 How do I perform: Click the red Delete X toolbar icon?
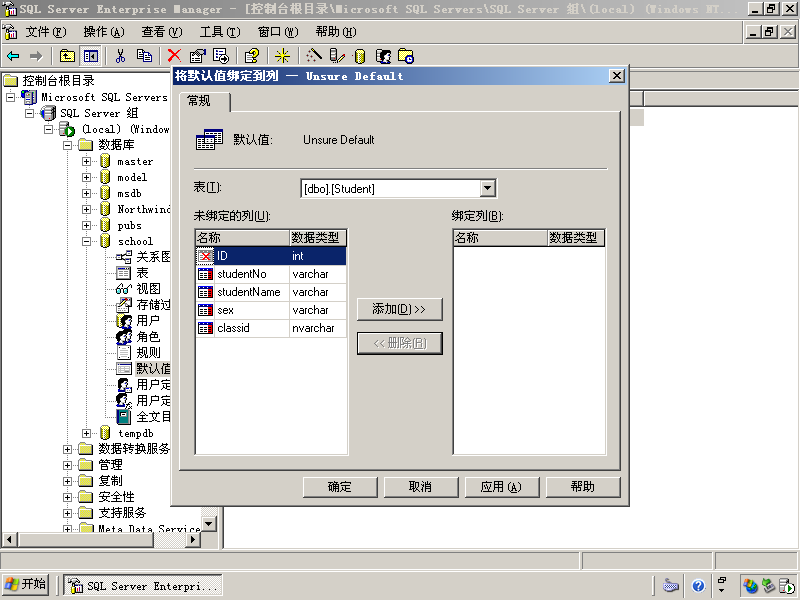(174, 56)
